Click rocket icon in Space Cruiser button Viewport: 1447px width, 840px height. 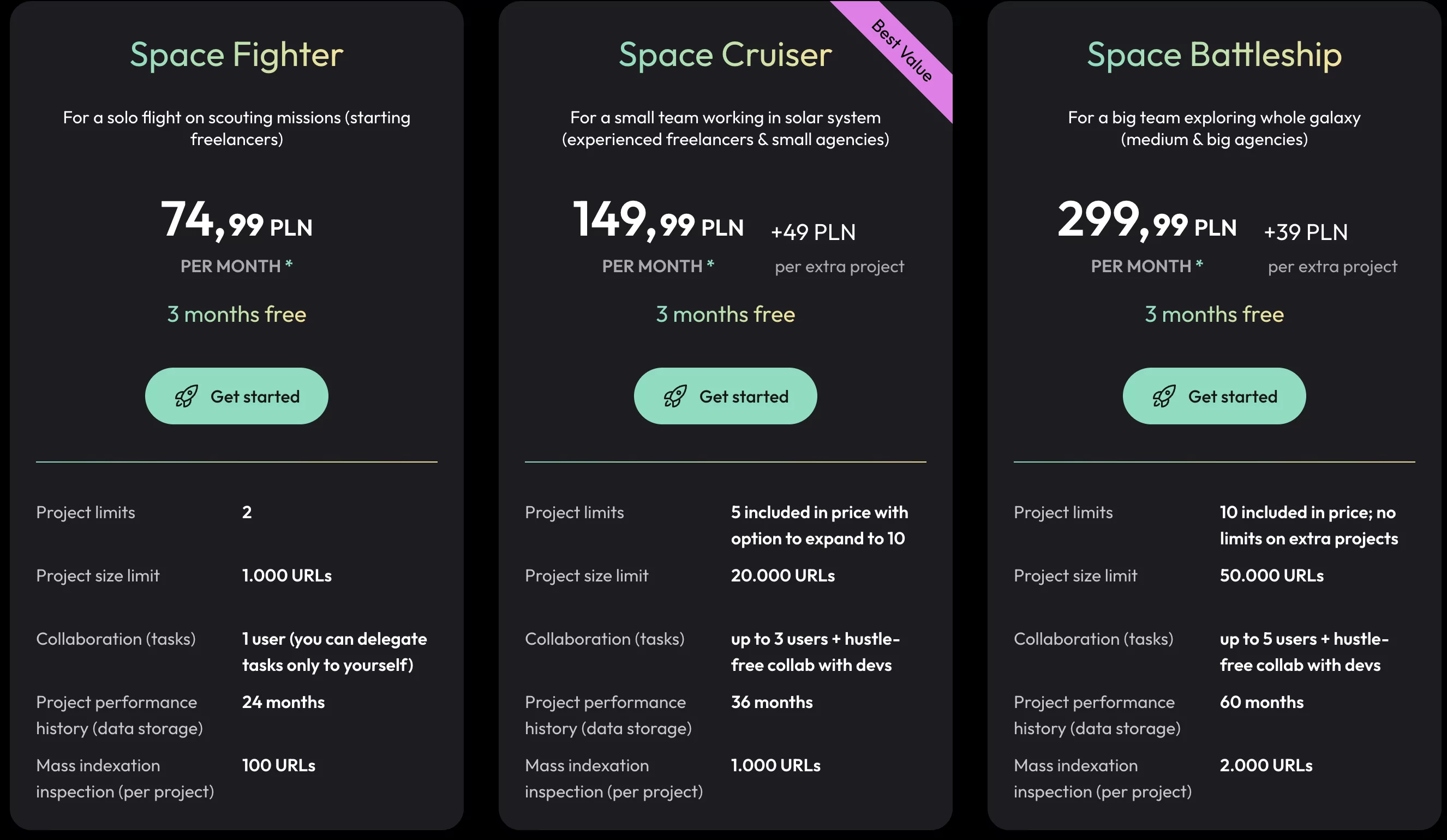pos(675,396)
